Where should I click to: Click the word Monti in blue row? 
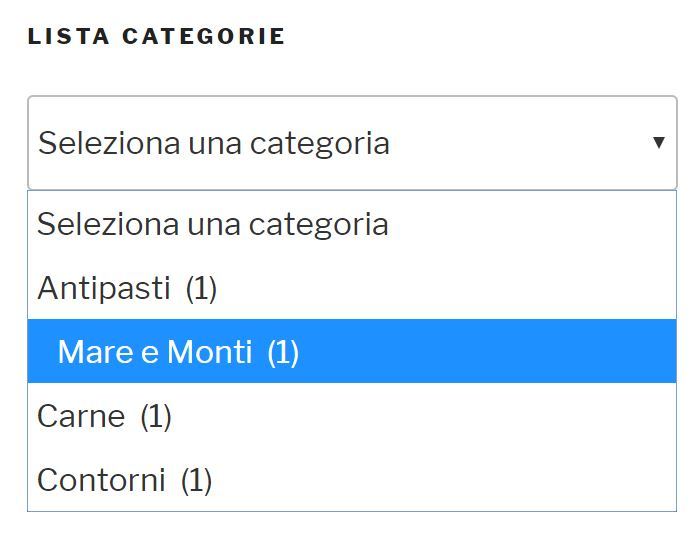[x=210, y=352]
